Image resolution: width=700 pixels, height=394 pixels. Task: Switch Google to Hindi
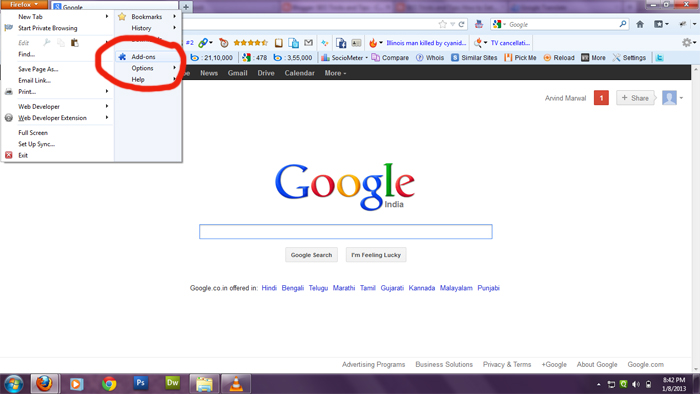pyautogui.click(x=269, y=288)
